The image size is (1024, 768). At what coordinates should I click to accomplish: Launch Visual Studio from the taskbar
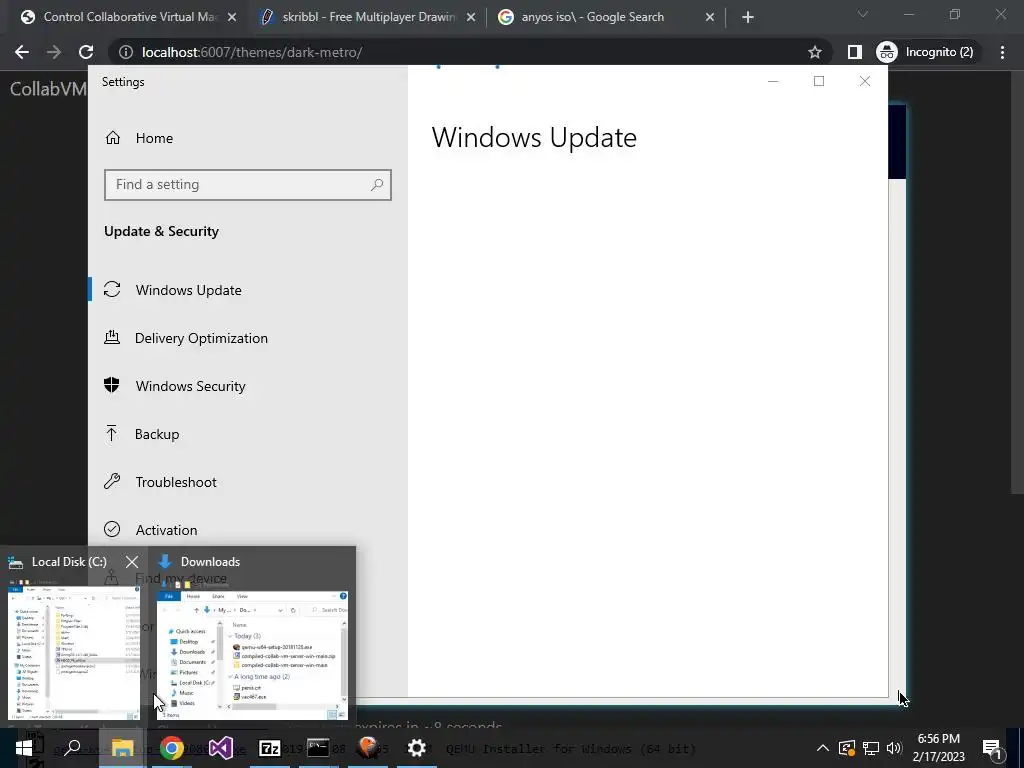tap(221, 748)
